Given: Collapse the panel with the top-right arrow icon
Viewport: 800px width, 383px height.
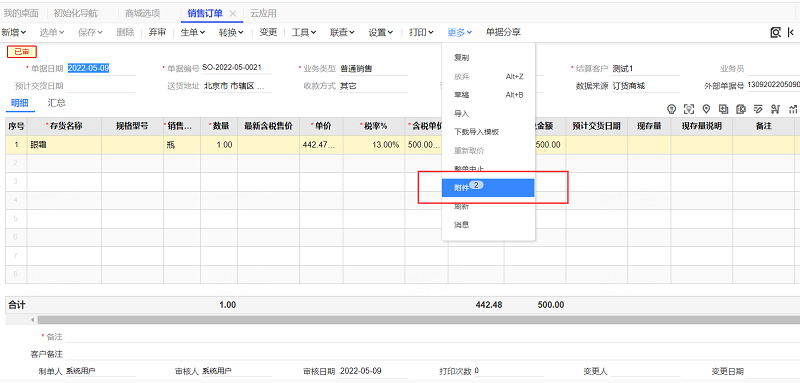Looking at the screenshot, I should pos(791,33).
